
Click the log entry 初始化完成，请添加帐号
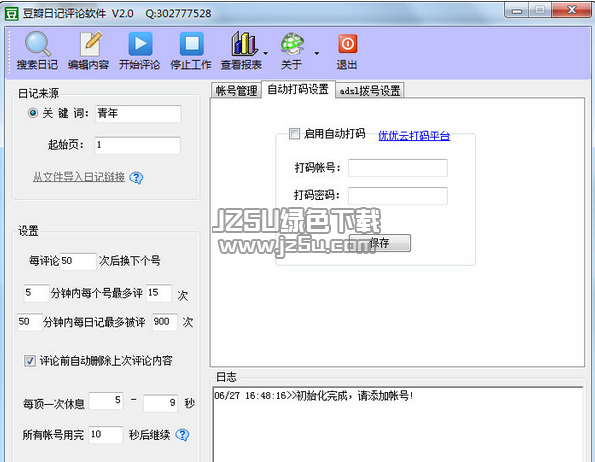pyautogui.click(x=314, y=396)
